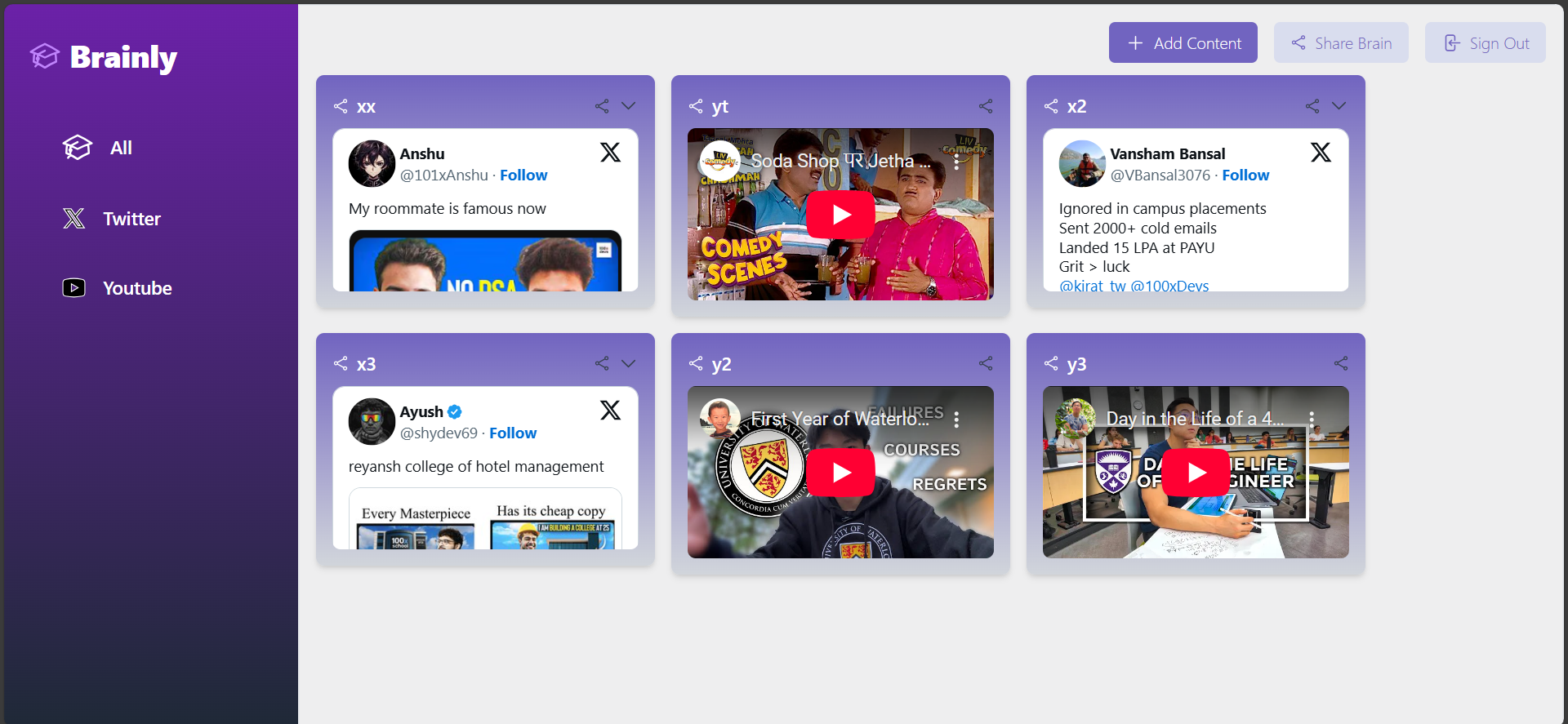1568x724 pixels.
Task: Click the Add Content button
Action: [1183, 43]
